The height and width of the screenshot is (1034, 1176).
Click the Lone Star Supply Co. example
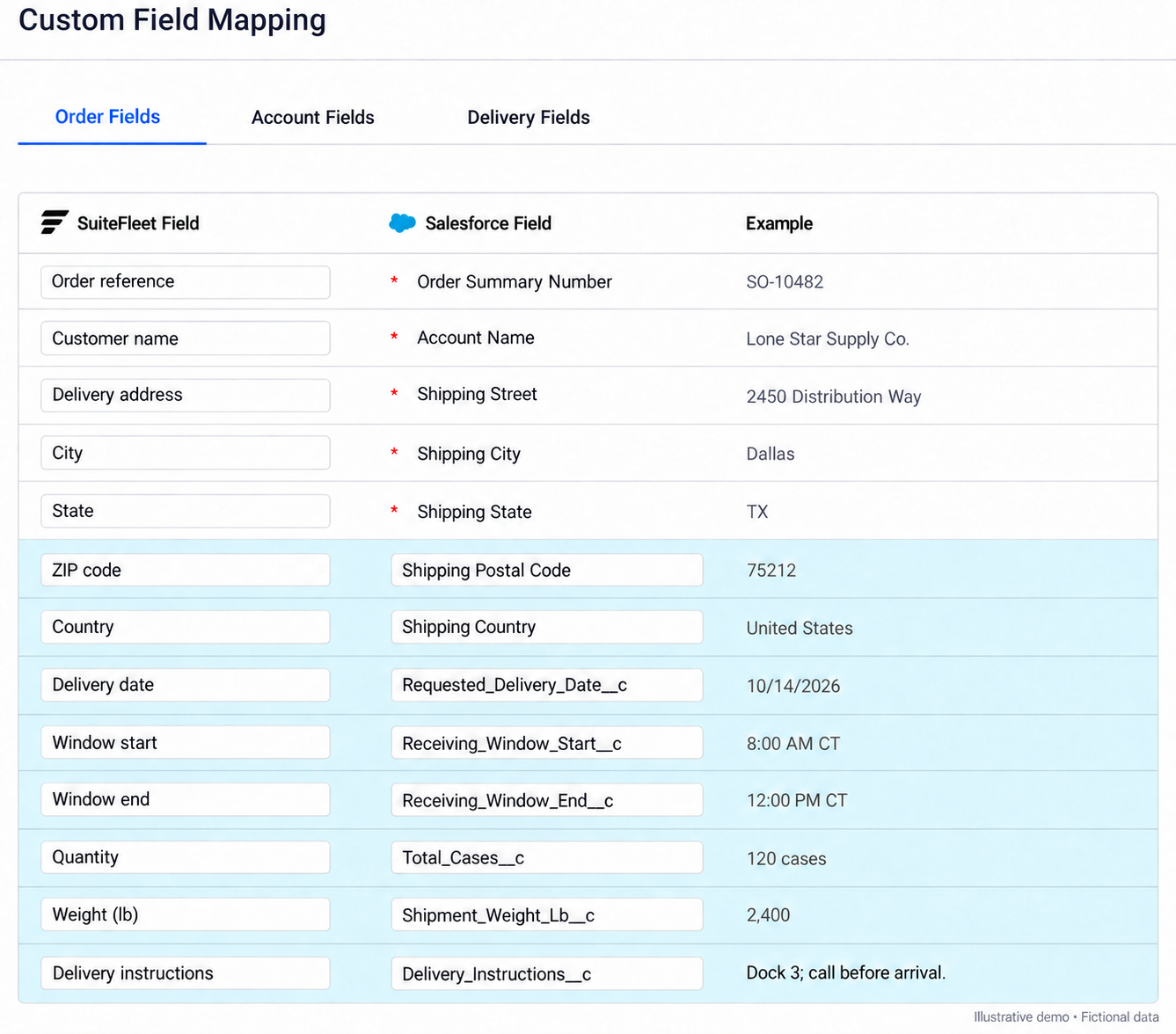click(828, 339)
